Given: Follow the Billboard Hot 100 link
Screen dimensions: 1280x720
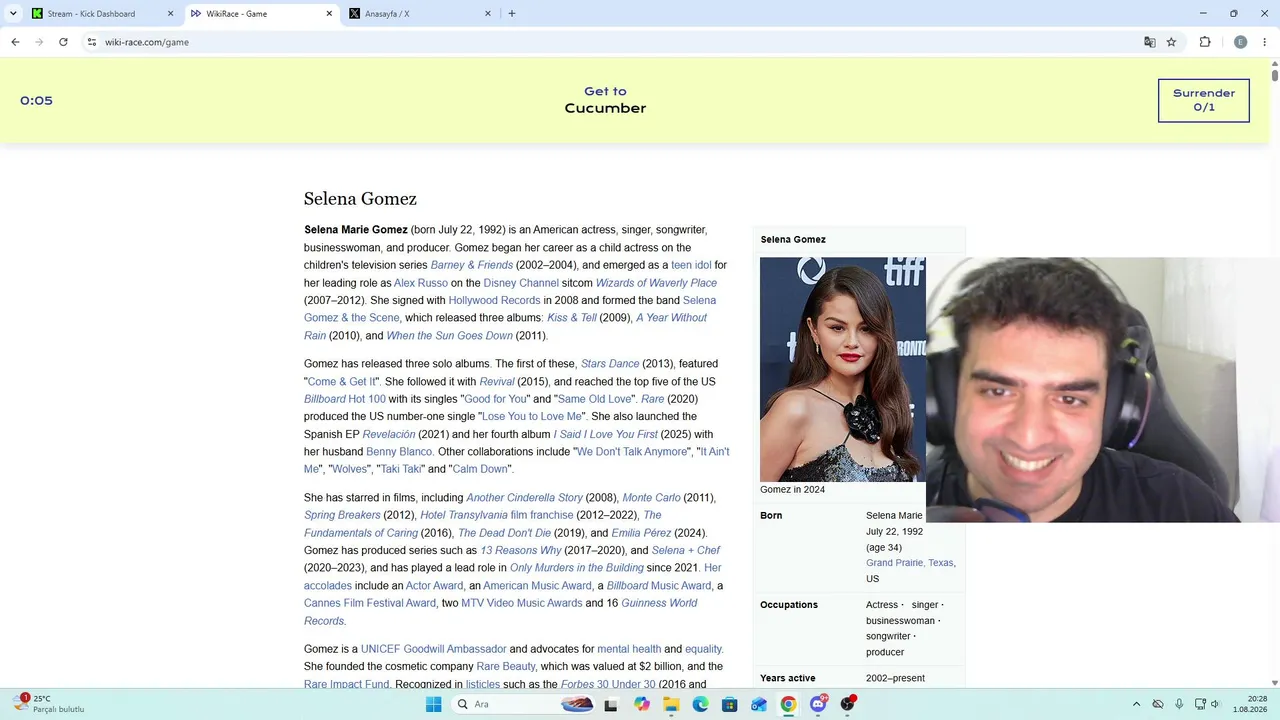Looking at the screenshot, I should [x=345, y=399].
